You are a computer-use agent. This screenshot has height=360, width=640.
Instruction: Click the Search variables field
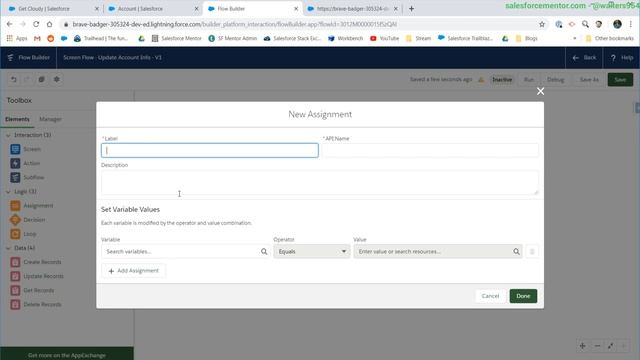click(x=185, y=251)
